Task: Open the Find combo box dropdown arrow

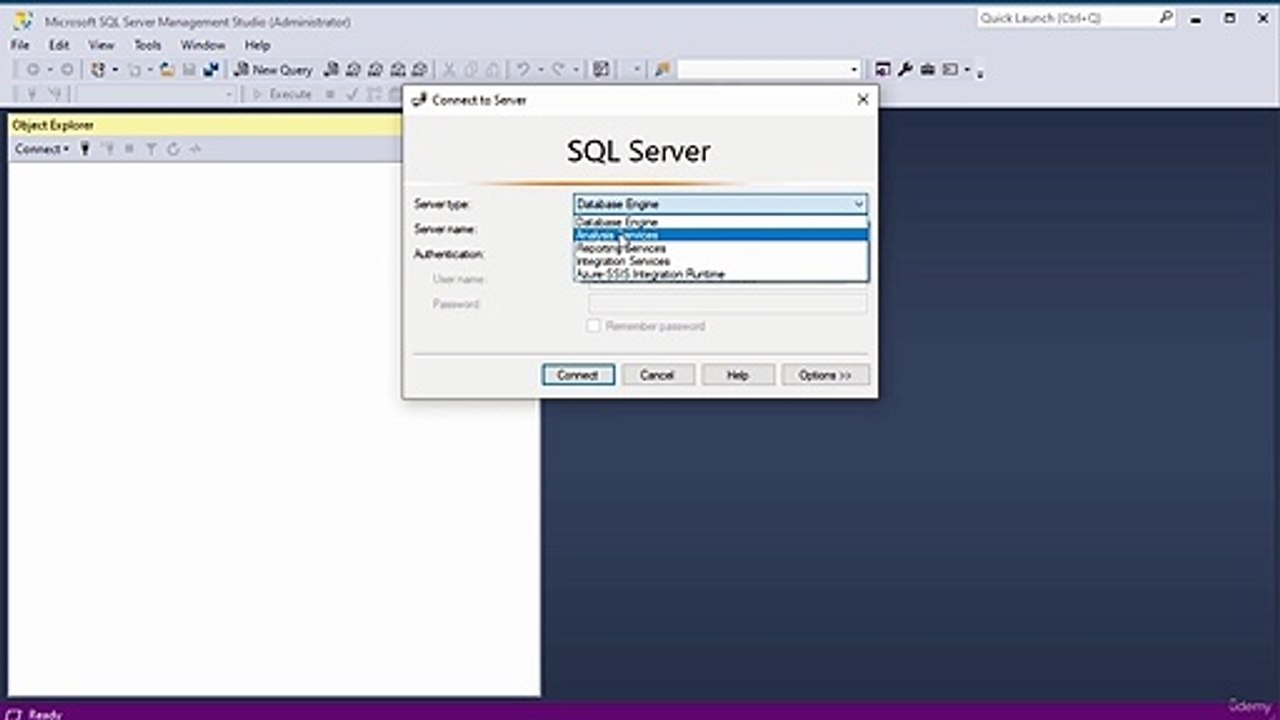Action: (x=854, y=70)
